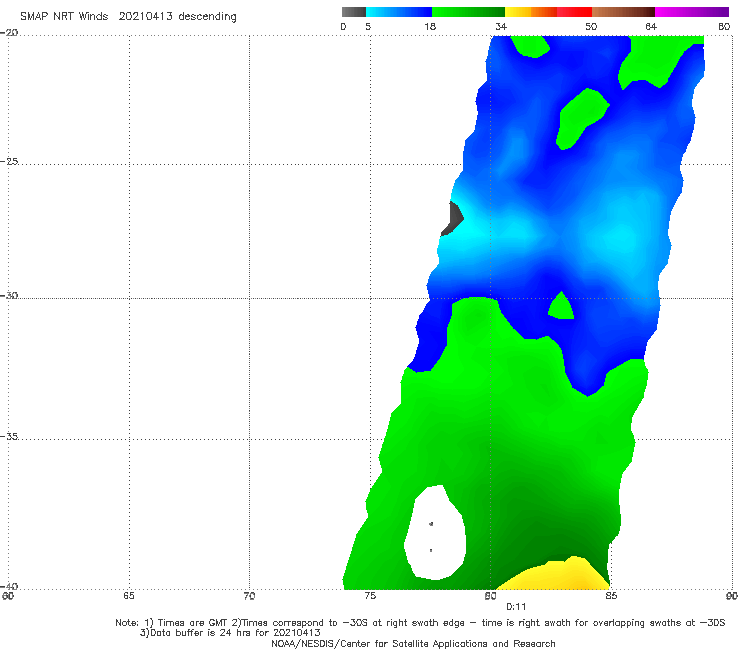Click colorbar label '34'
This screenshot has height=650, width=740.
click(x=501, y=27)
